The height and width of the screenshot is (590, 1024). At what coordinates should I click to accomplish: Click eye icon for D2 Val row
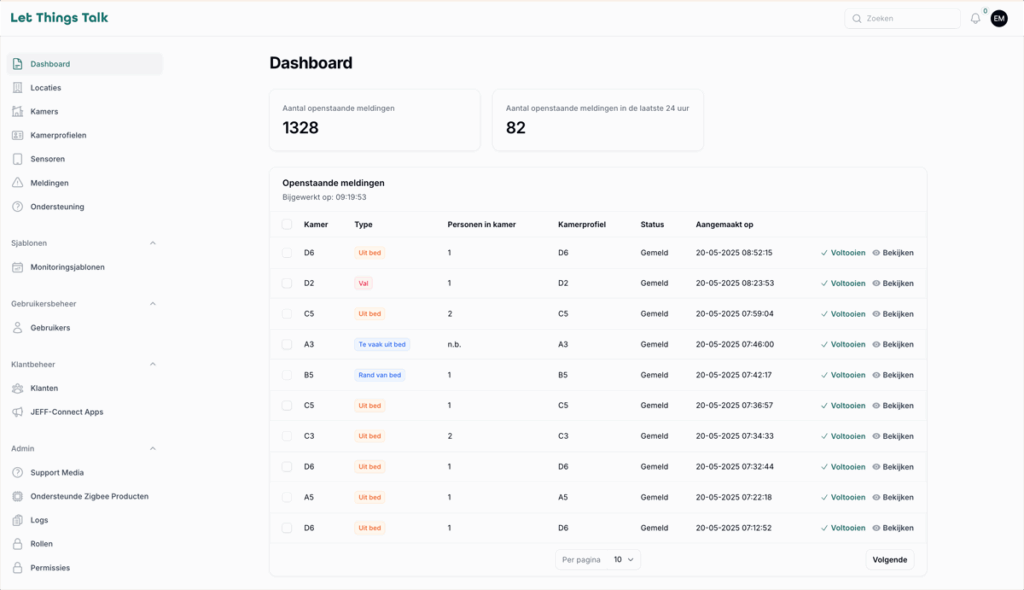(876, 284)
